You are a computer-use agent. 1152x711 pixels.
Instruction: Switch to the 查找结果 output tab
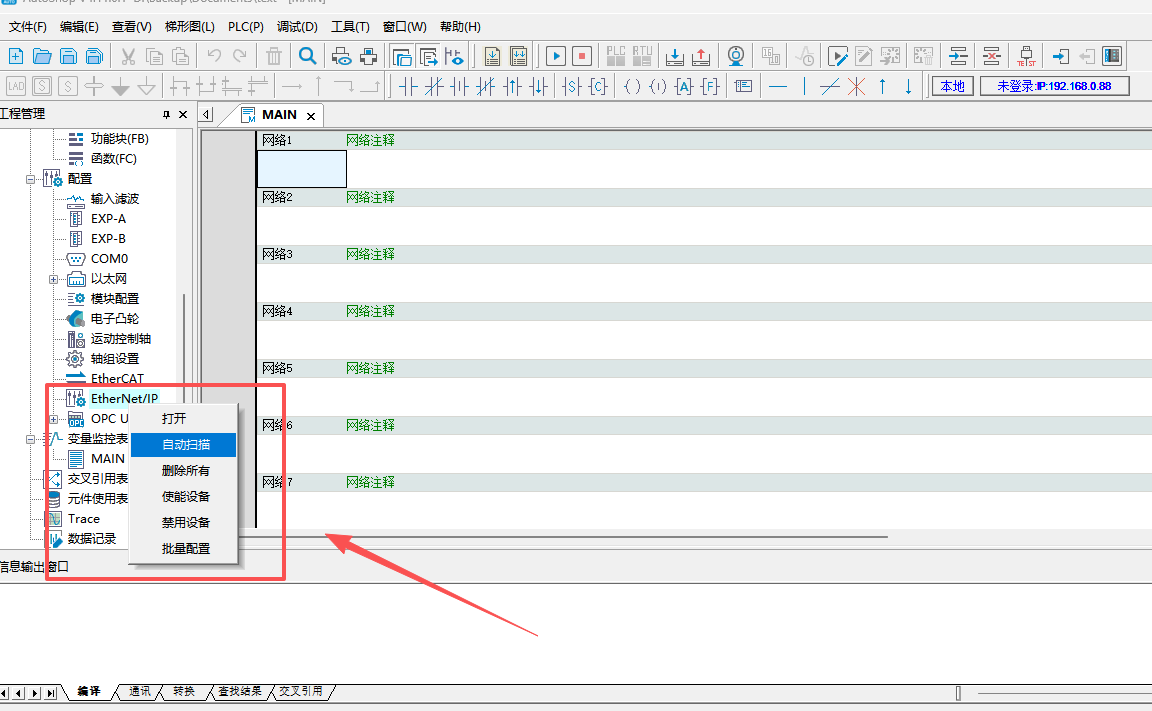coord(240,691)
